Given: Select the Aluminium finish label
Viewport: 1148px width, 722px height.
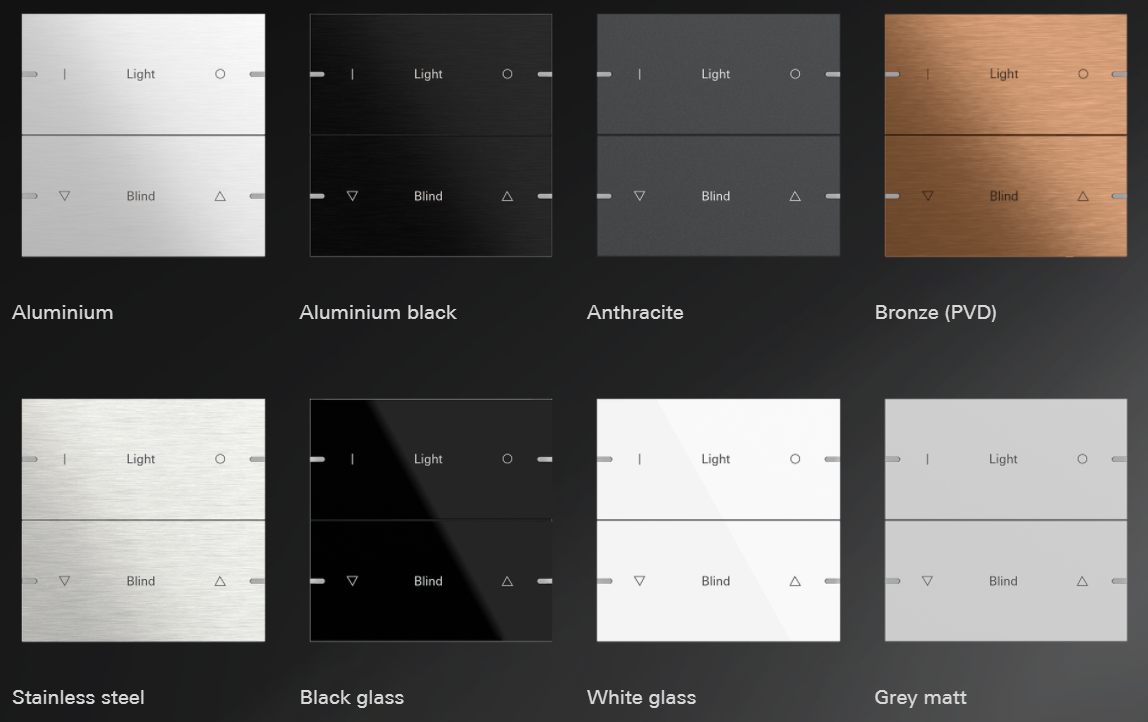Looking at the screenshot, I should click(x=63, y=313).
